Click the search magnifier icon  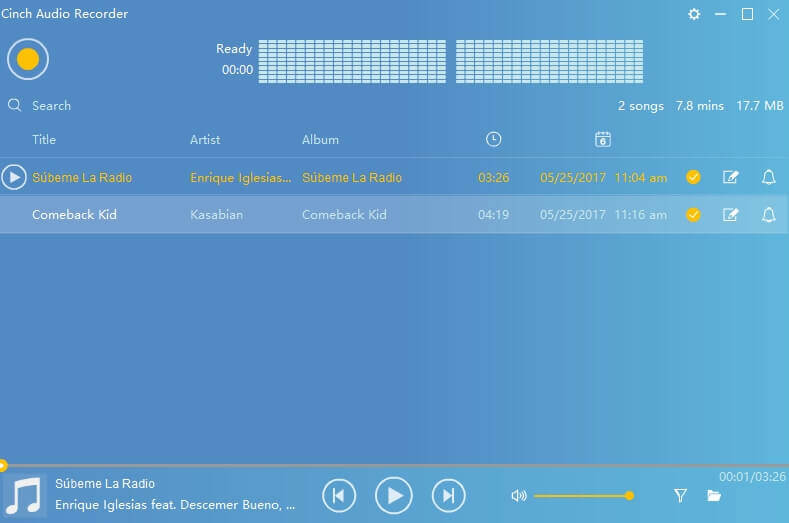click(15, 105)
